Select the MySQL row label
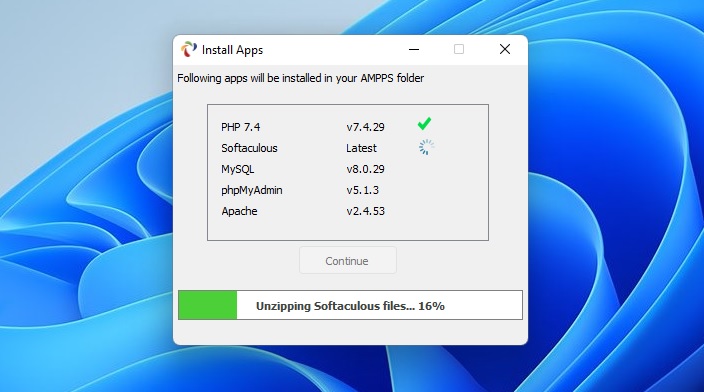The width and height of the screenshot is (704, 392). 238,169
